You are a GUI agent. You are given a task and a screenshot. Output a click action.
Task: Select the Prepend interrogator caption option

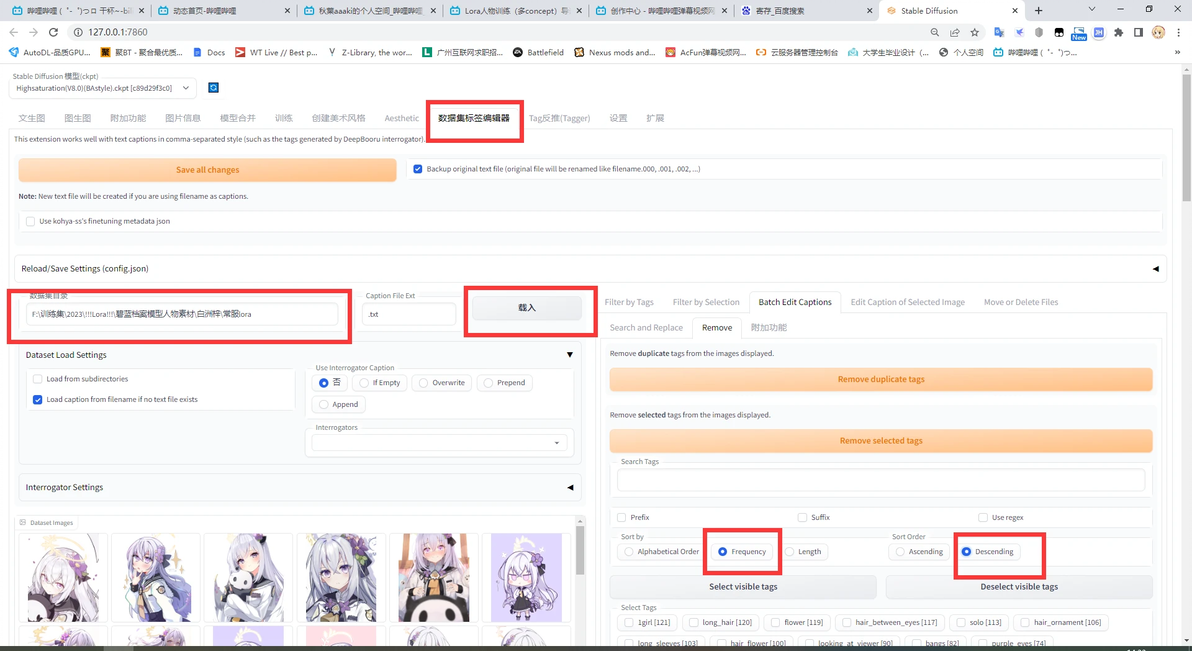(504, 383)
